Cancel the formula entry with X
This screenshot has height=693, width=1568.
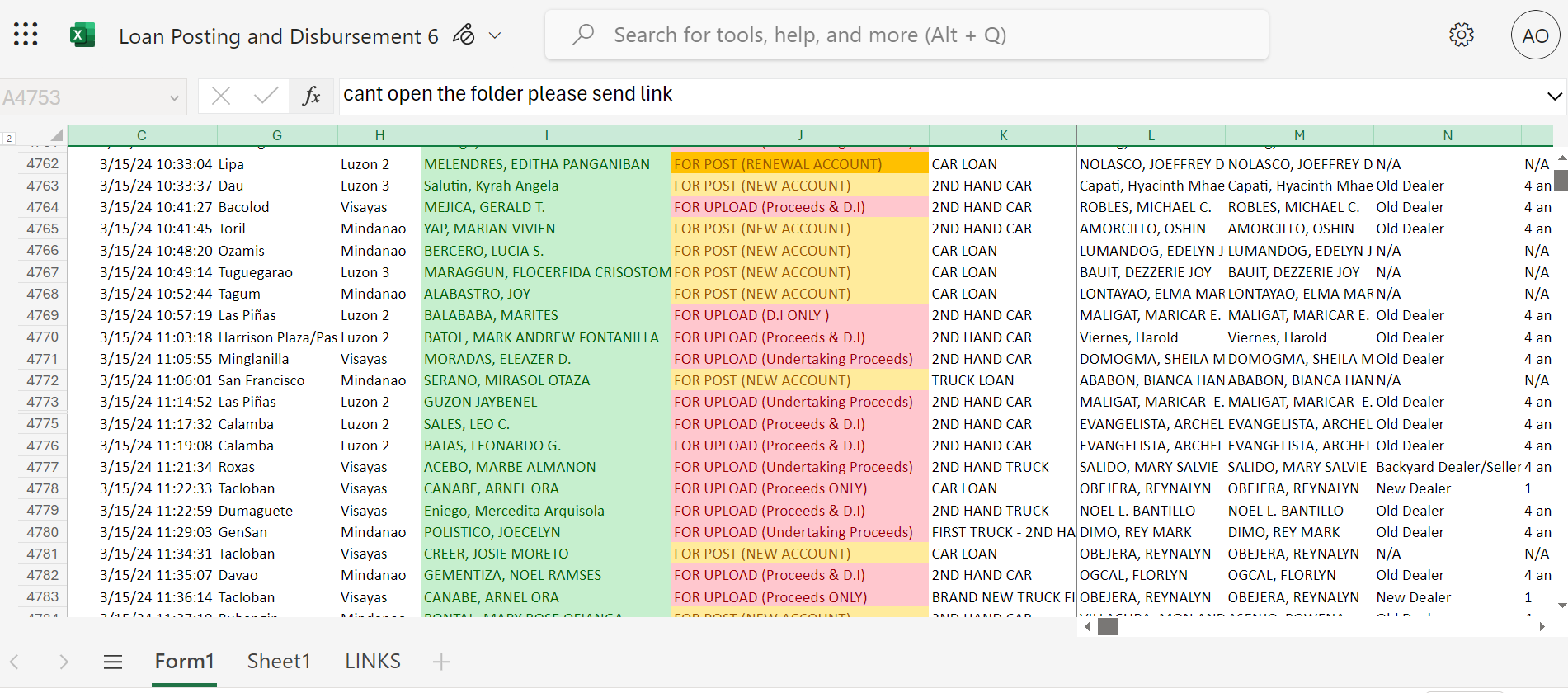[221, 97]
